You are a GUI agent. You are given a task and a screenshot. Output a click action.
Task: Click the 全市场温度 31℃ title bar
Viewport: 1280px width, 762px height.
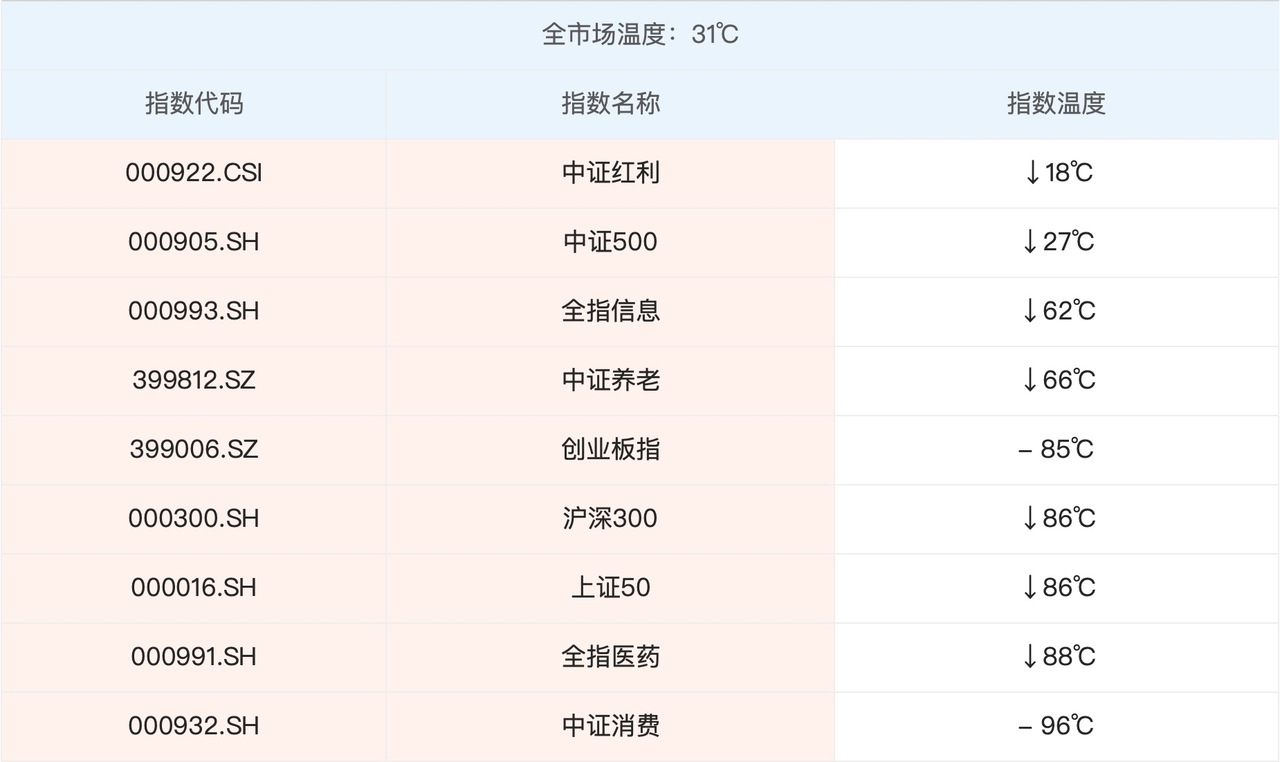coord(640,35)
